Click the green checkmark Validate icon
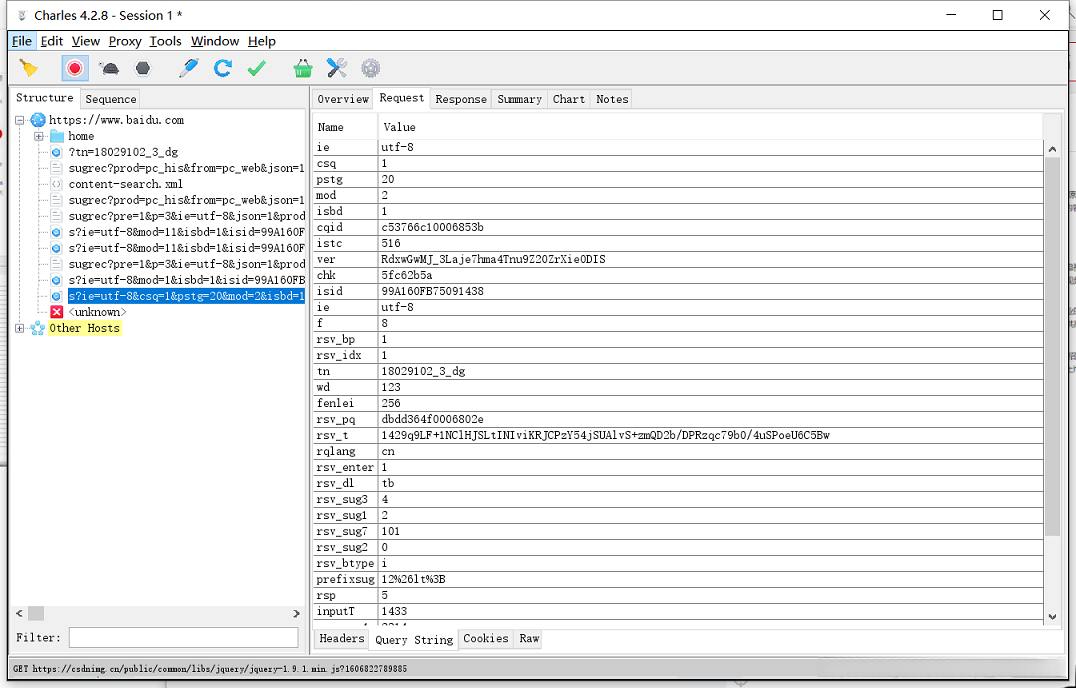1076x688 pixels. click(257, 68)
